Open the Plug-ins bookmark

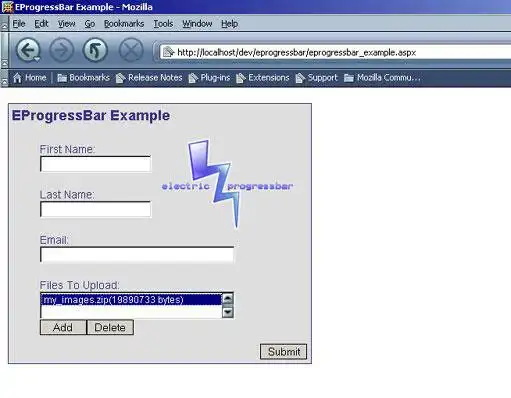click(x=209, y=78)
